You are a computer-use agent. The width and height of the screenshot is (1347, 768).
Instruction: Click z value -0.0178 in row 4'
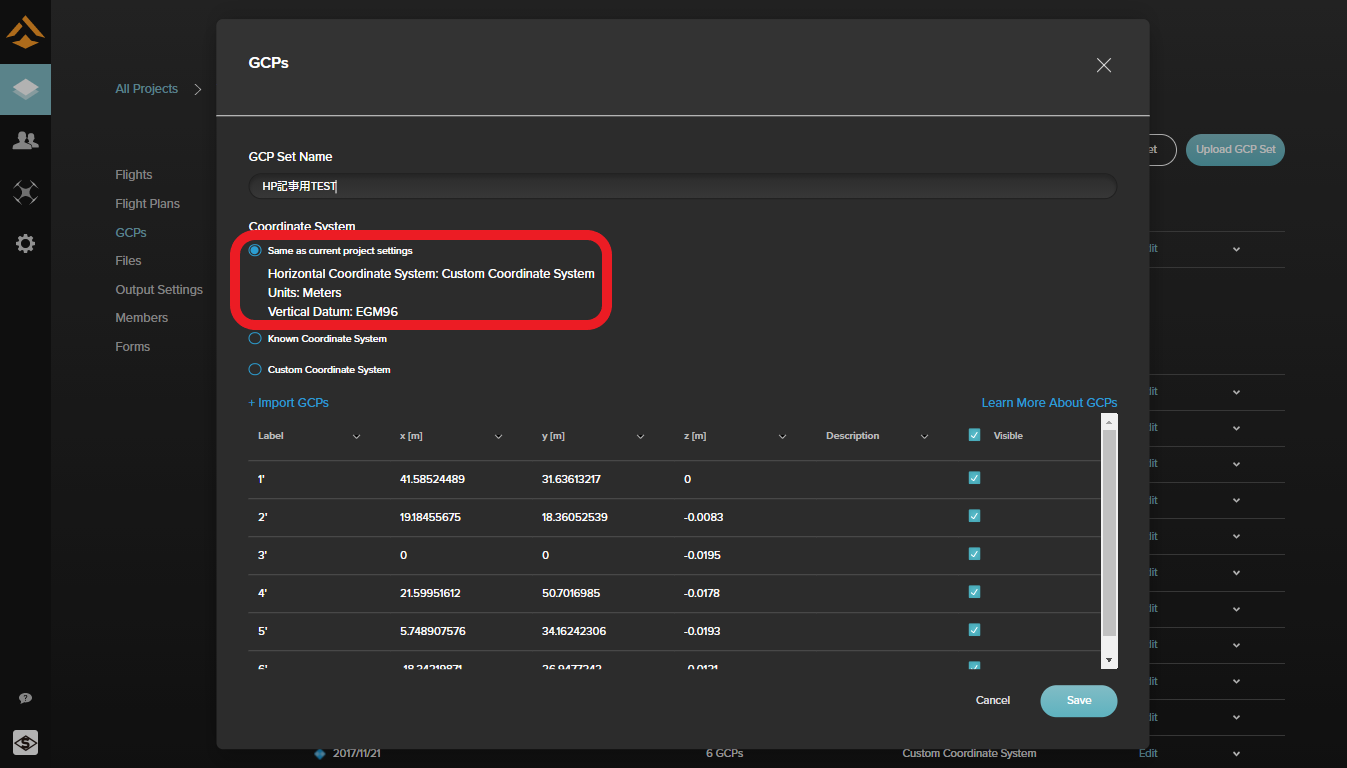(x=701, y=594)
